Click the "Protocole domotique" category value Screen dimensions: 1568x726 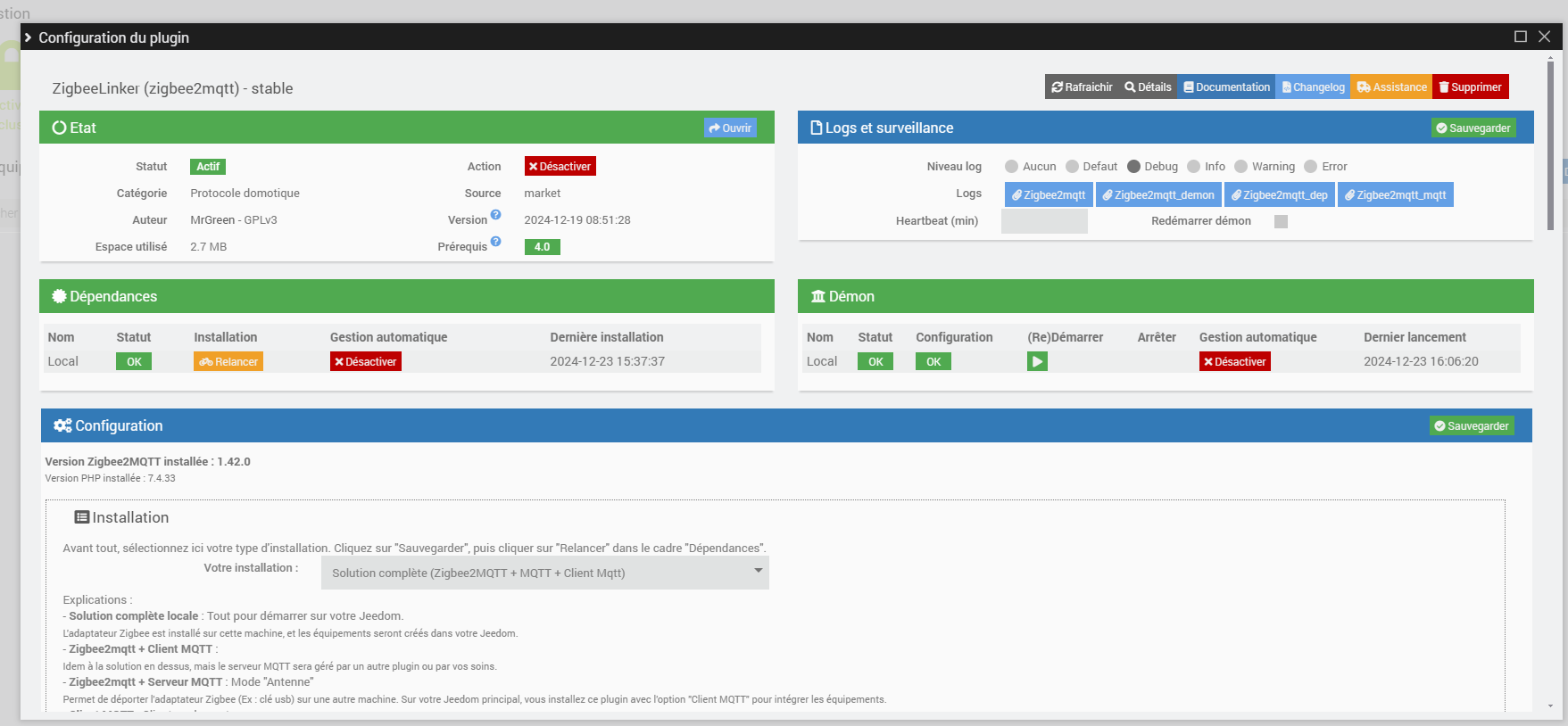[x=245, y=194]
